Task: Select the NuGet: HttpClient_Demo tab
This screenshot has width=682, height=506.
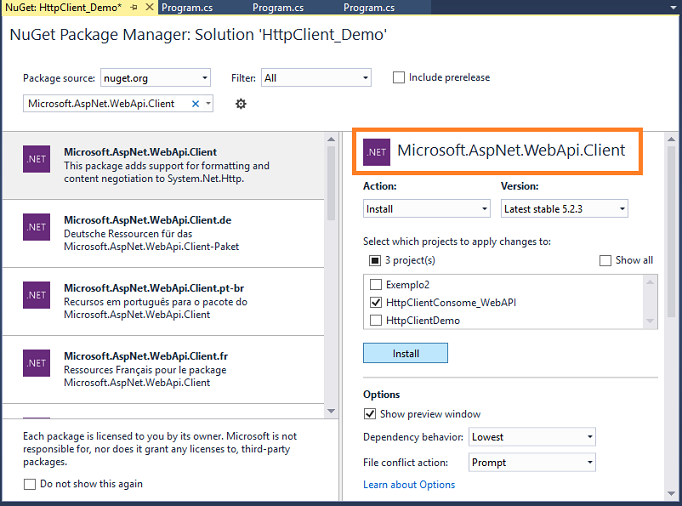Action: (64, 7)
